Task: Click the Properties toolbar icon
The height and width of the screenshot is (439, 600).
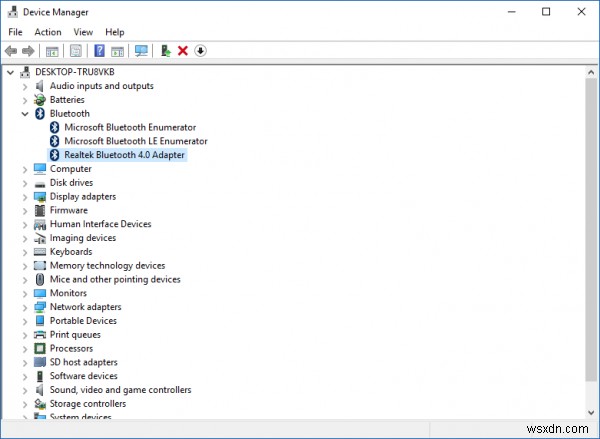Action: click(x=75, y=51)
